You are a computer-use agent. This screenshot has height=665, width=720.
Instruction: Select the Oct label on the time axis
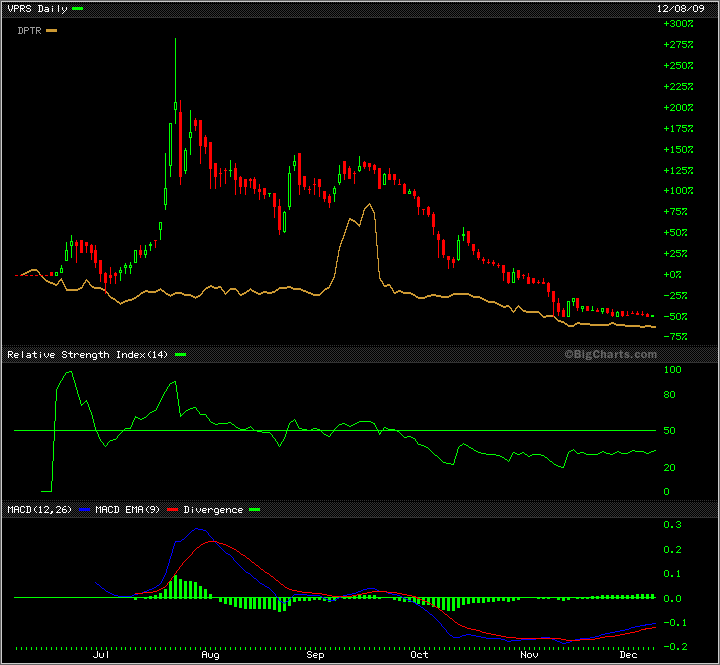420,655
